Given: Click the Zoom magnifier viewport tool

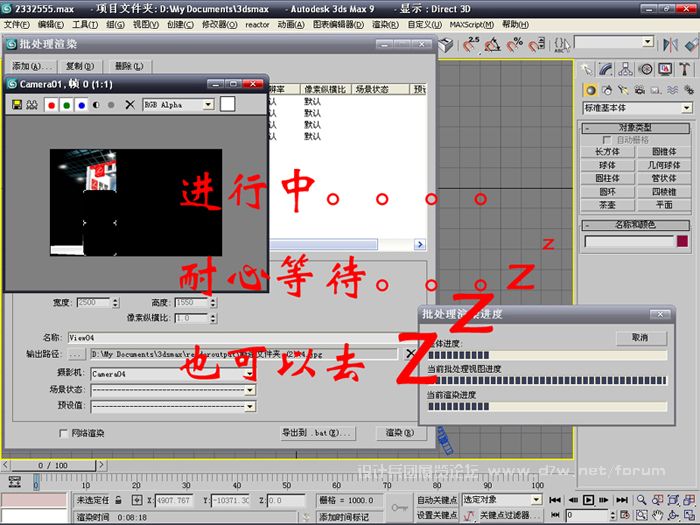Looking at the screenshot, I should point(642,500).
